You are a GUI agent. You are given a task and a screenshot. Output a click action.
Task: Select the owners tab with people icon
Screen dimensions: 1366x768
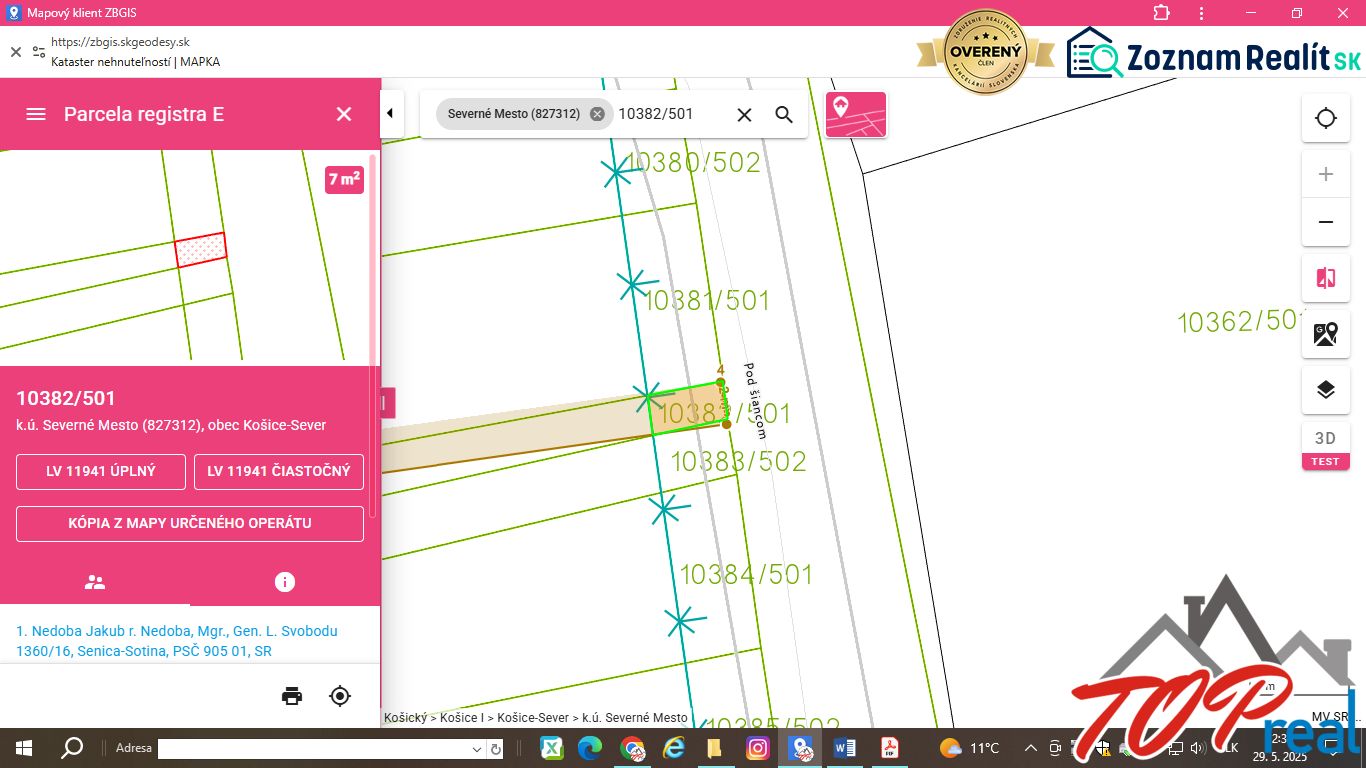pos(95,582)
